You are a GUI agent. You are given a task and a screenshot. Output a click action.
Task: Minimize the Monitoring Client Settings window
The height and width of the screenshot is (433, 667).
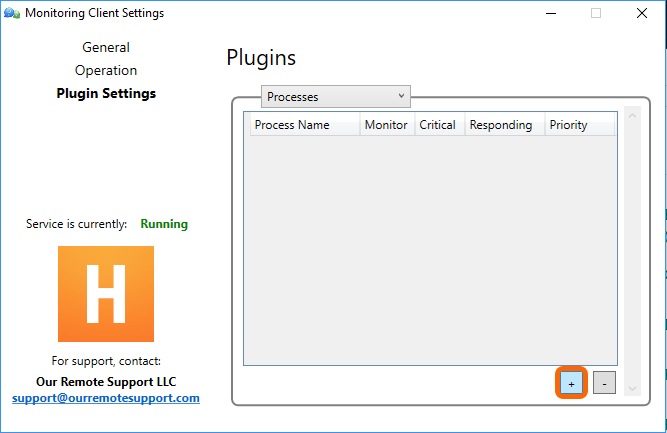[551, 13]
